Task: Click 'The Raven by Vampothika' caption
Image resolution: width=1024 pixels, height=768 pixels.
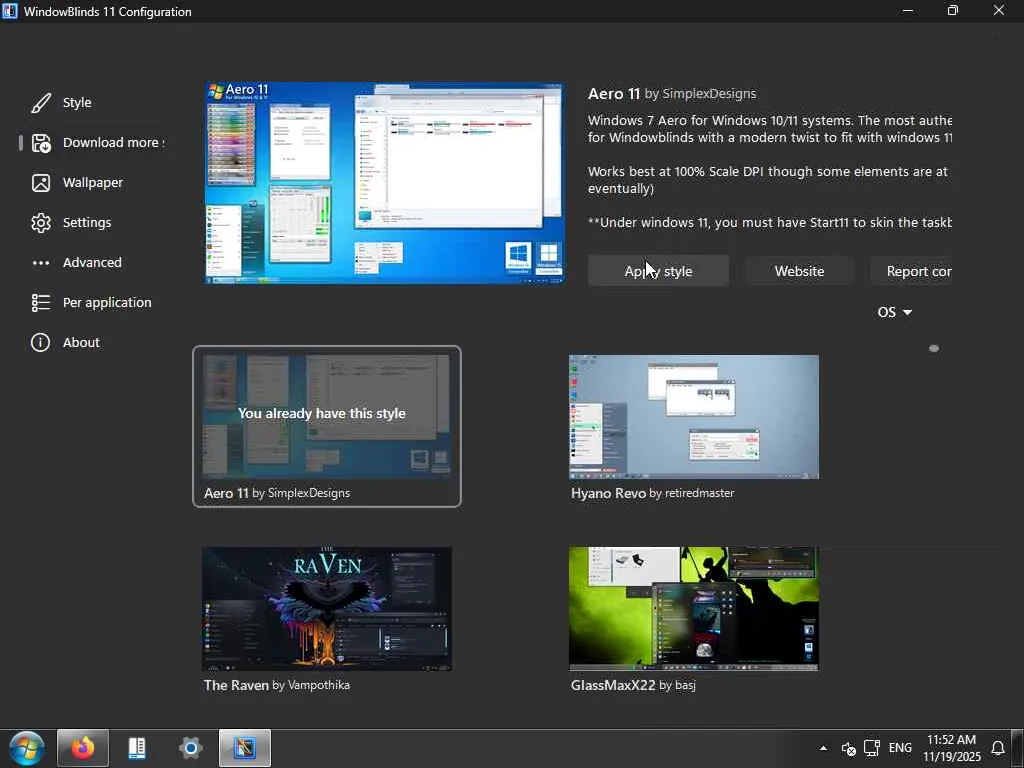Action: tap(277, 685)
